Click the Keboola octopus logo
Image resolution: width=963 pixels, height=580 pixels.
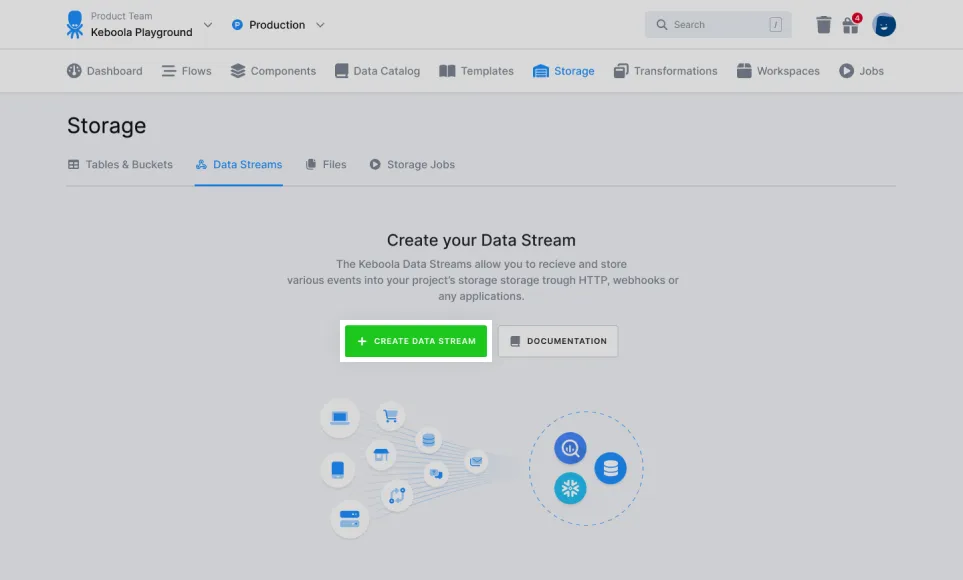point(74,25)
